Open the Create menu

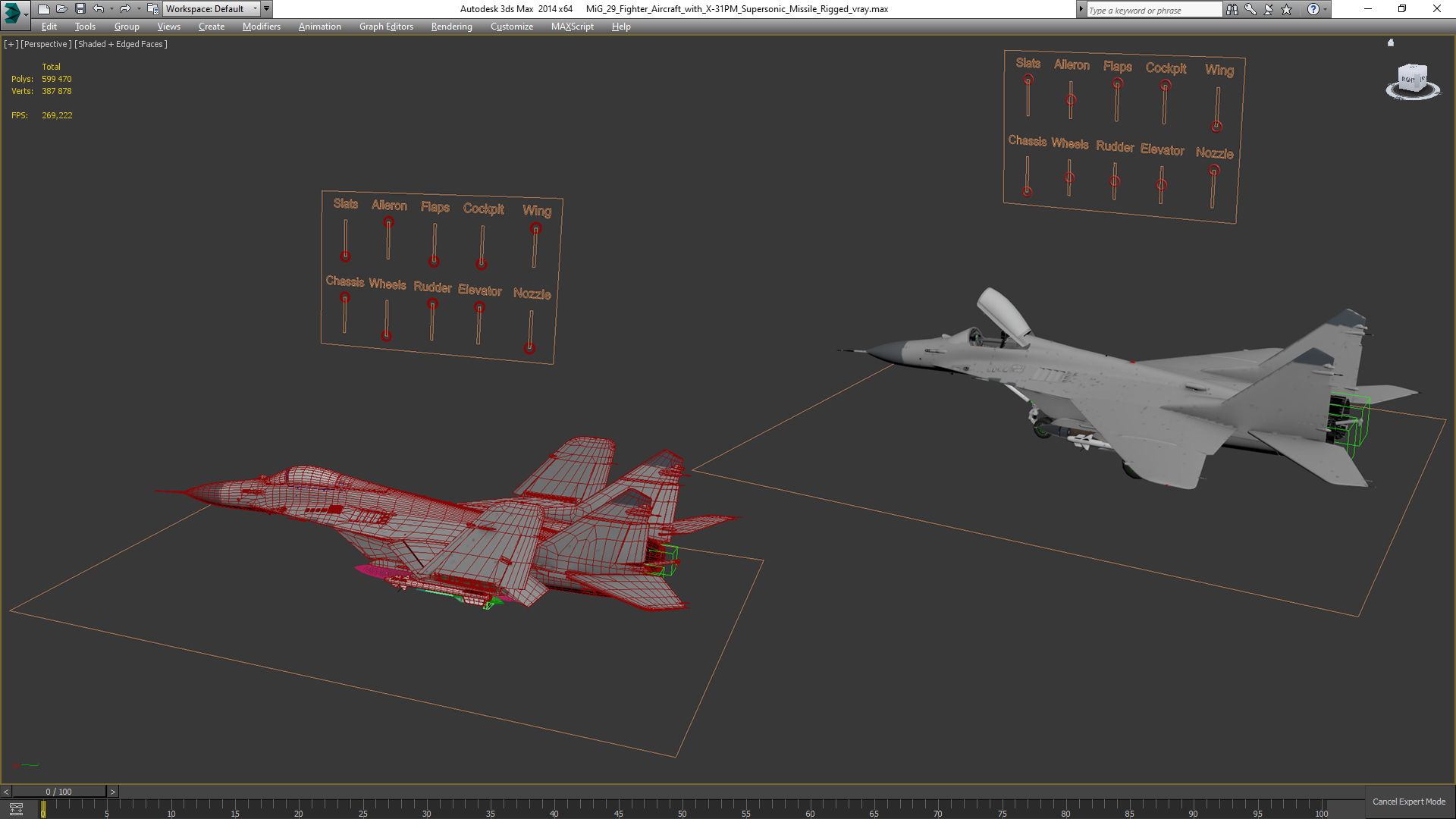tap(212, 27)
